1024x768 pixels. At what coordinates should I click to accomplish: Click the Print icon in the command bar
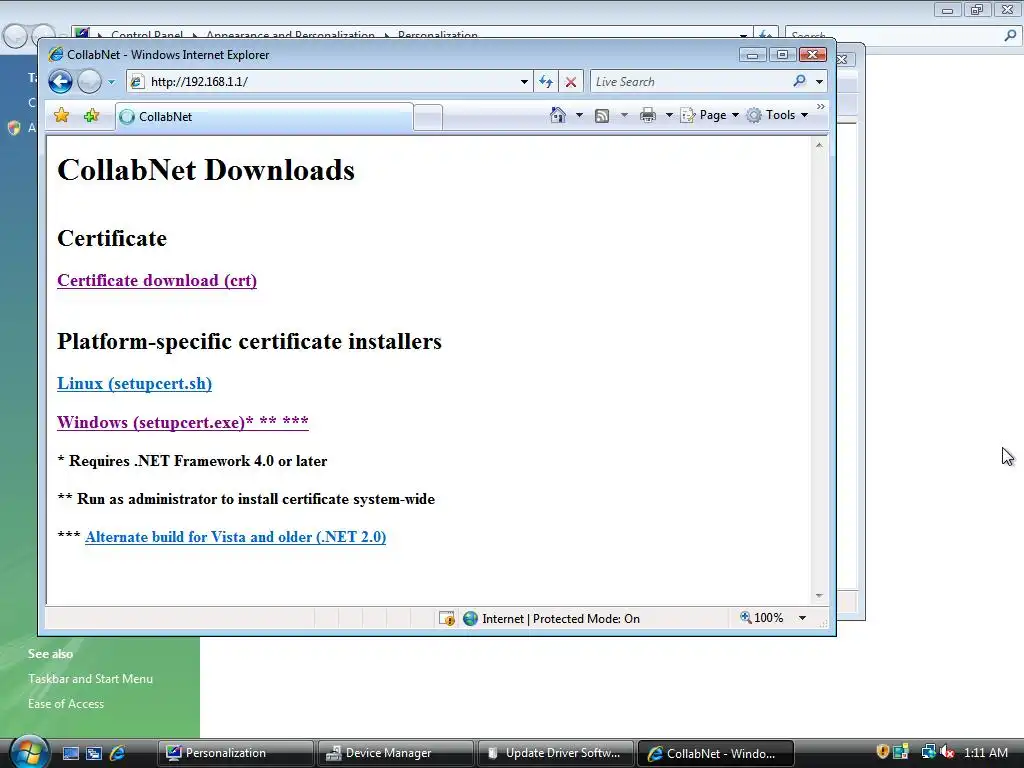click(648, 115)
